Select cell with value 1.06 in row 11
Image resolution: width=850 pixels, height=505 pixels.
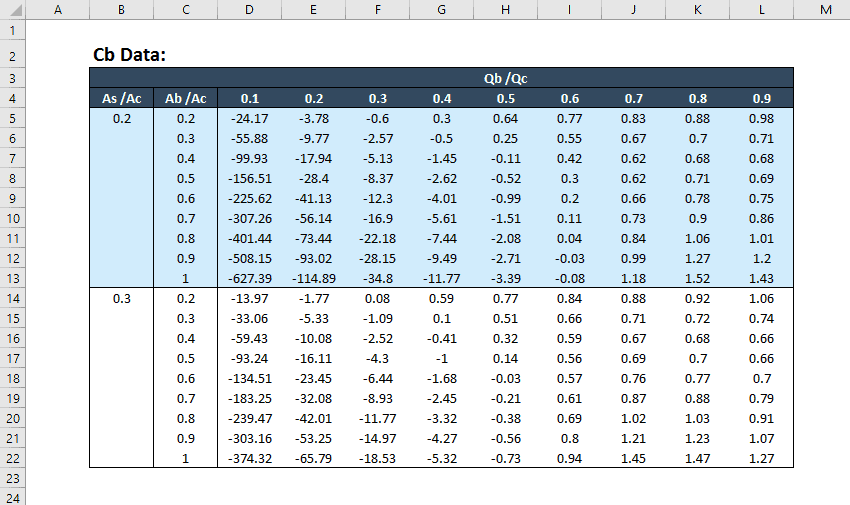(697, 238)
